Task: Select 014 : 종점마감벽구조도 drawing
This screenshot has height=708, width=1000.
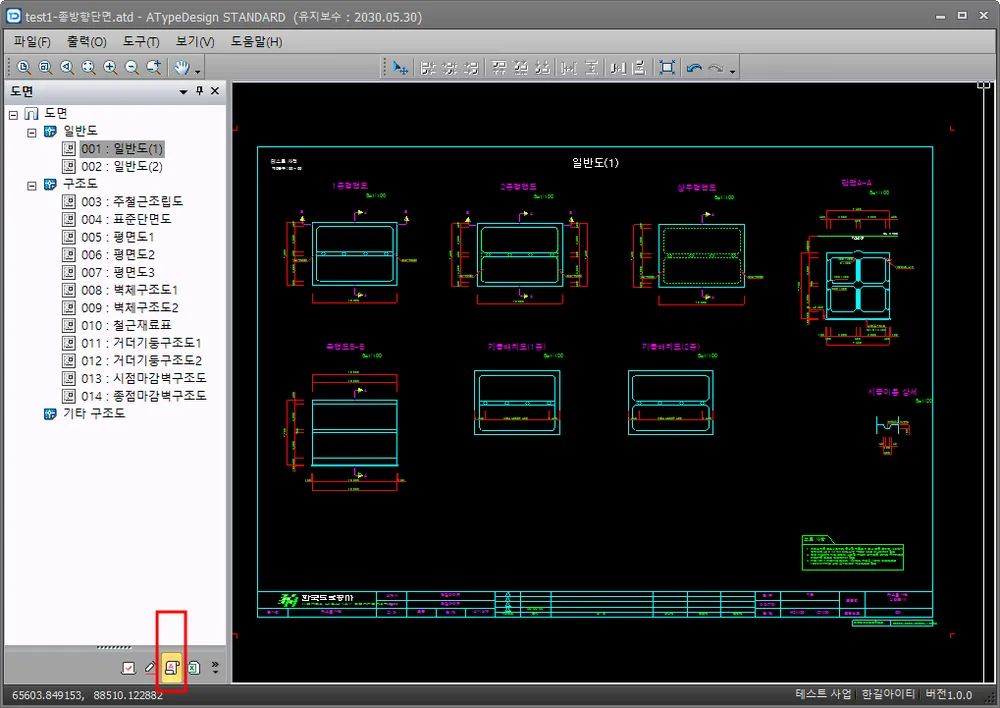Action: click(143, 396)
